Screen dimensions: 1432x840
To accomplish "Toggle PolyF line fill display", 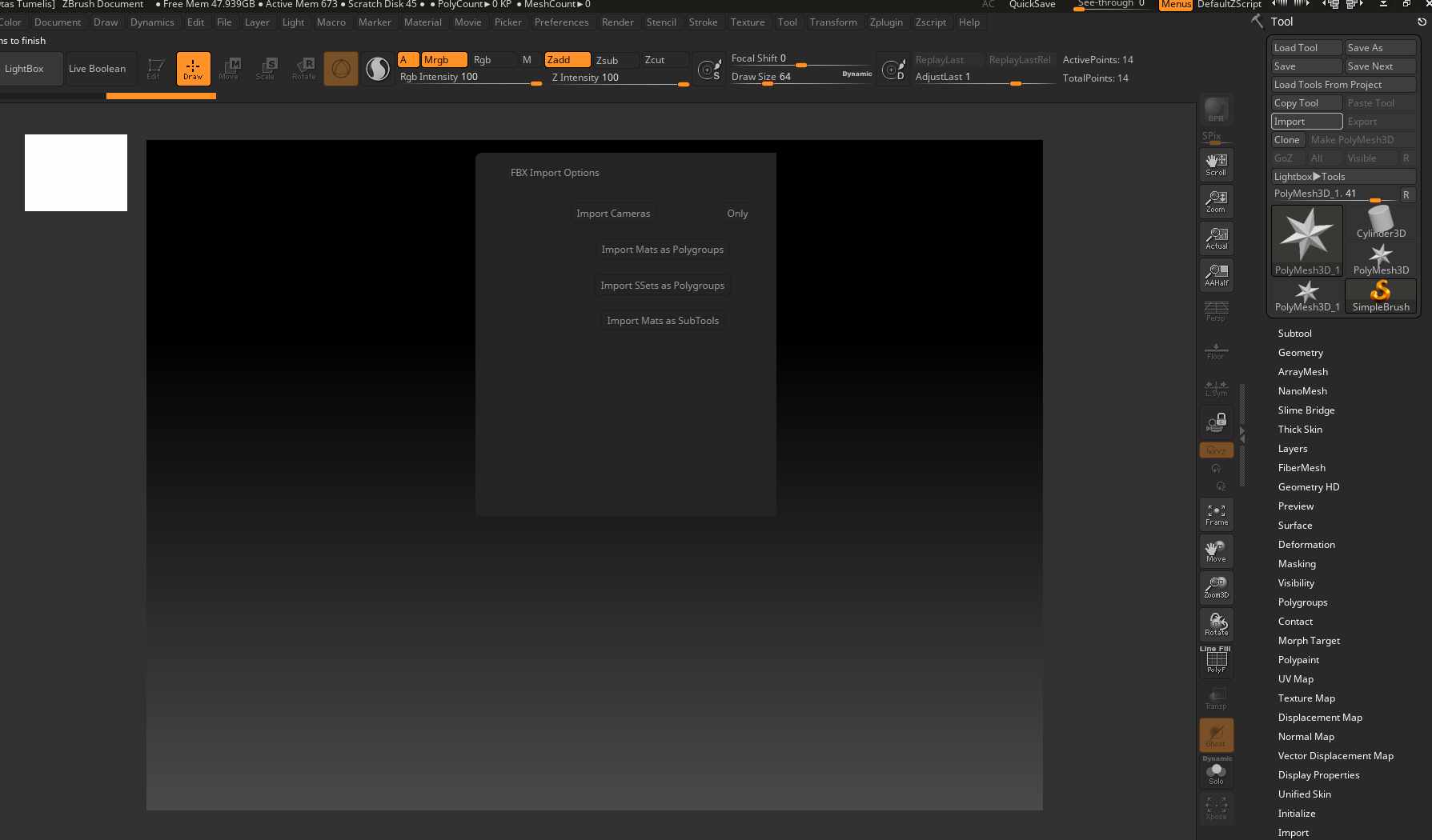I will pyautogui.click(x=1216, y=660).
